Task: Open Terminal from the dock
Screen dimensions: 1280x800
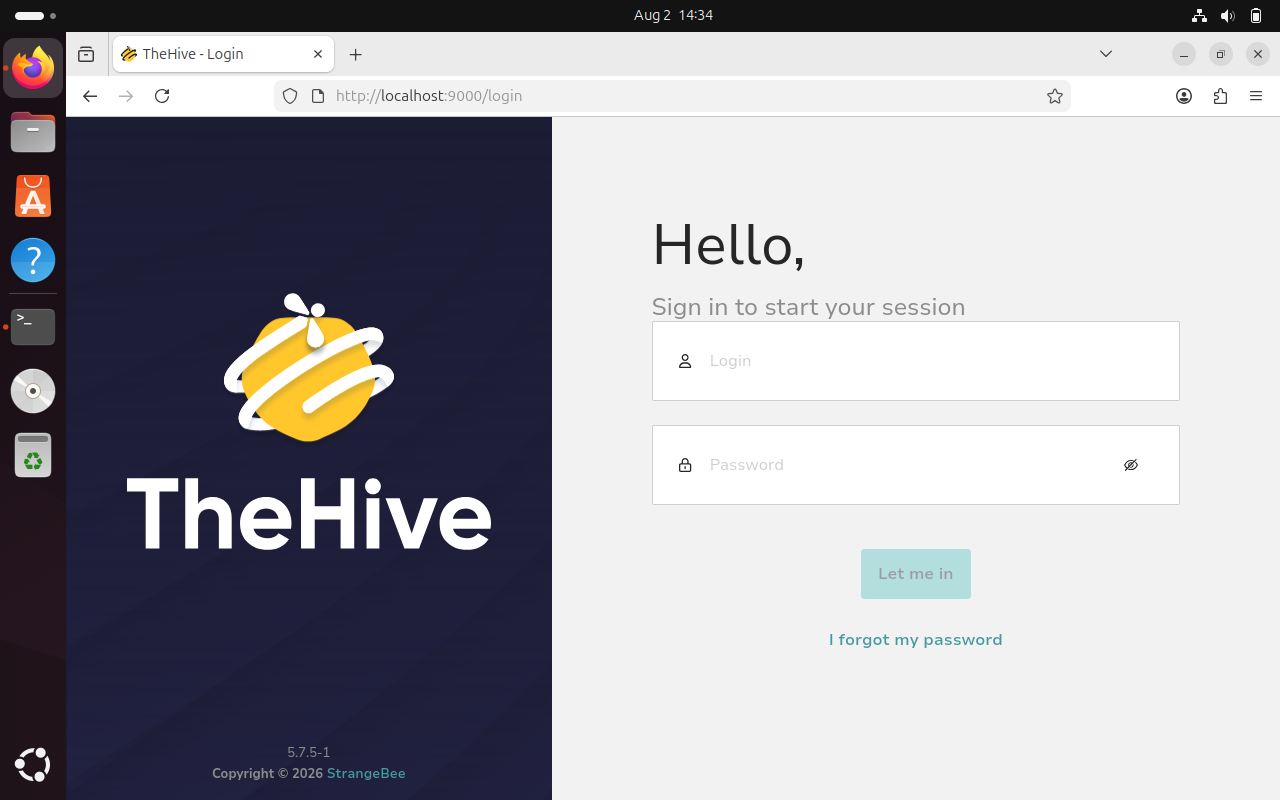Action: tap(33, 327)
